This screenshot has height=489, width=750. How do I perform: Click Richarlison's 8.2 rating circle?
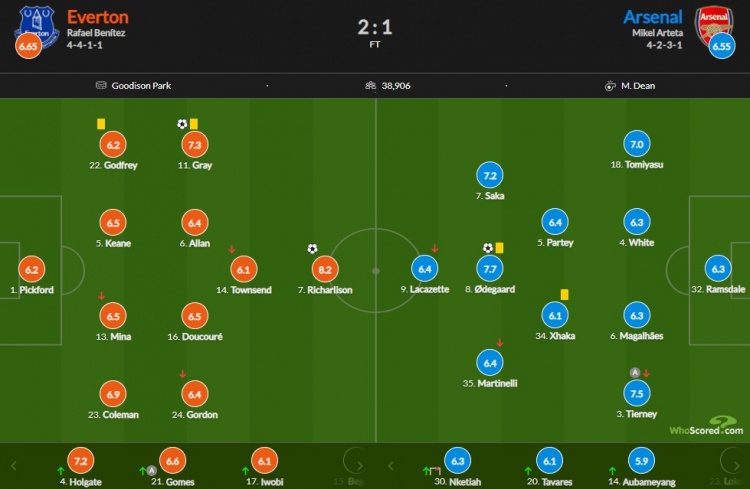(x=325, y=269)
